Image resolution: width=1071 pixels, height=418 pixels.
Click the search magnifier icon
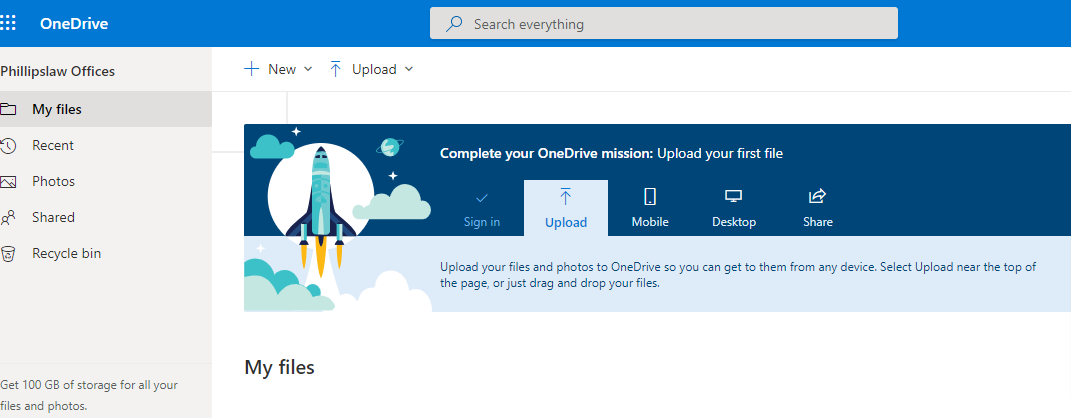[454, 24]
